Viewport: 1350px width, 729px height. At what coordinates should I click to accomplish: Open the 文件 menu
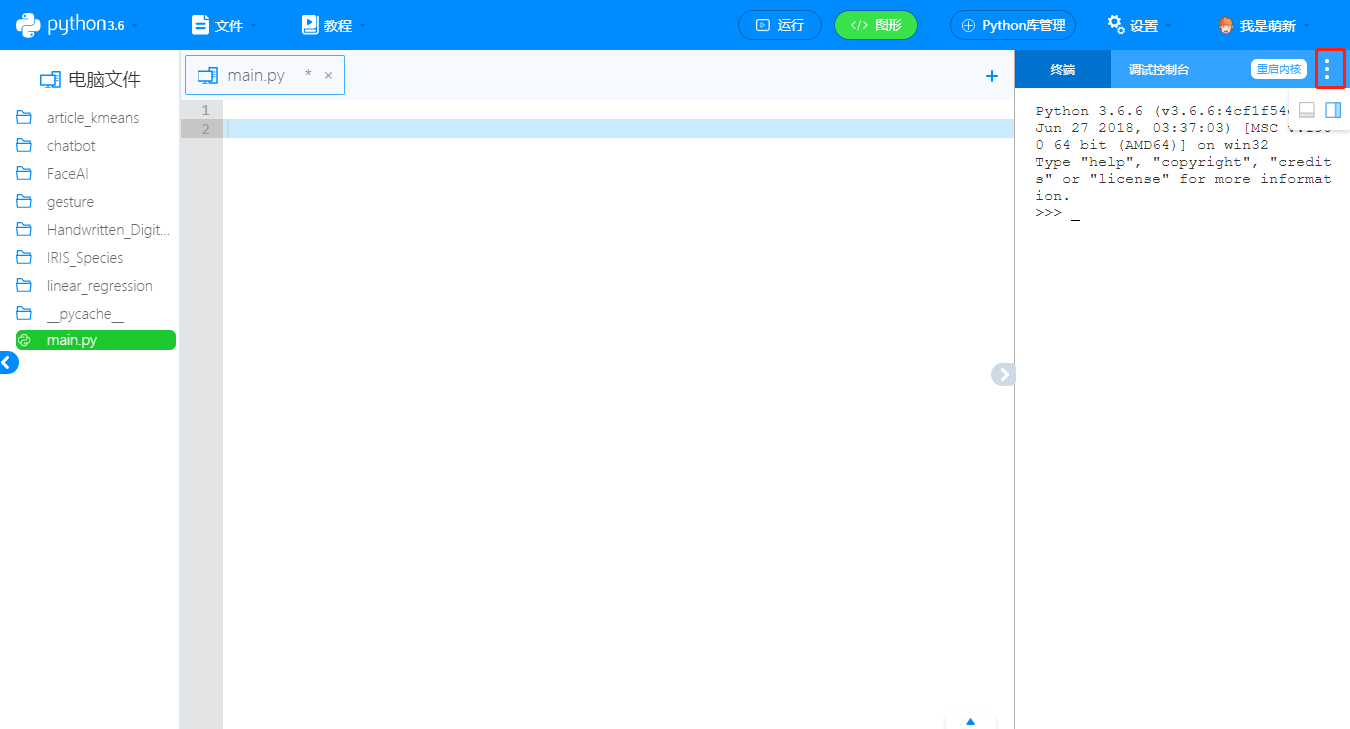coord(224,25)
